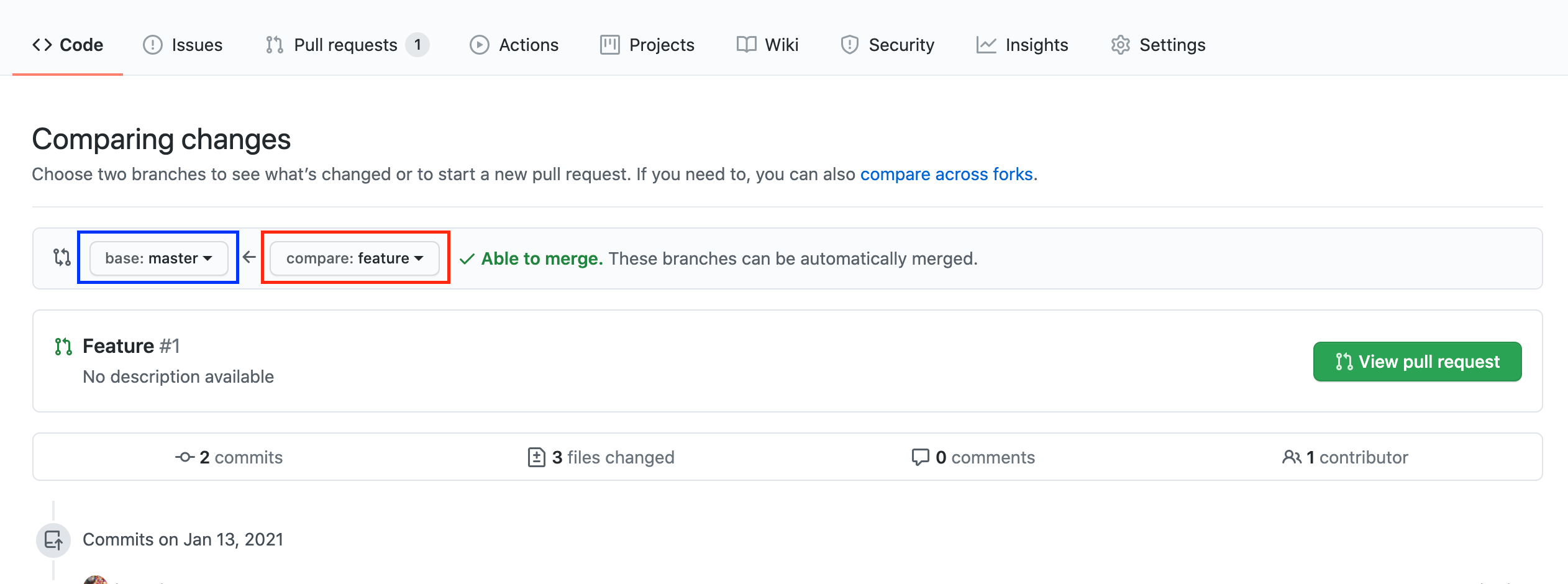Click the Security shield icon

pos(849,44)
